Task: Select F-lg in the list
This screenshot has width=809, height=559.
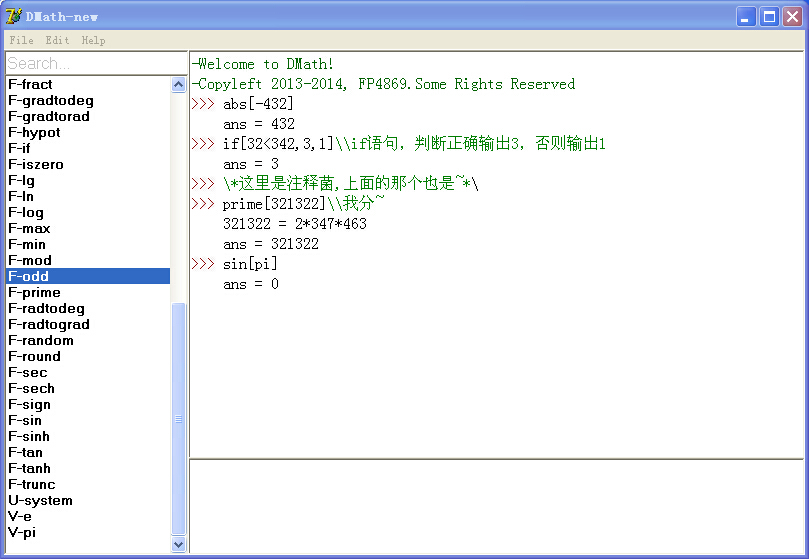Action: coord(88,180)
